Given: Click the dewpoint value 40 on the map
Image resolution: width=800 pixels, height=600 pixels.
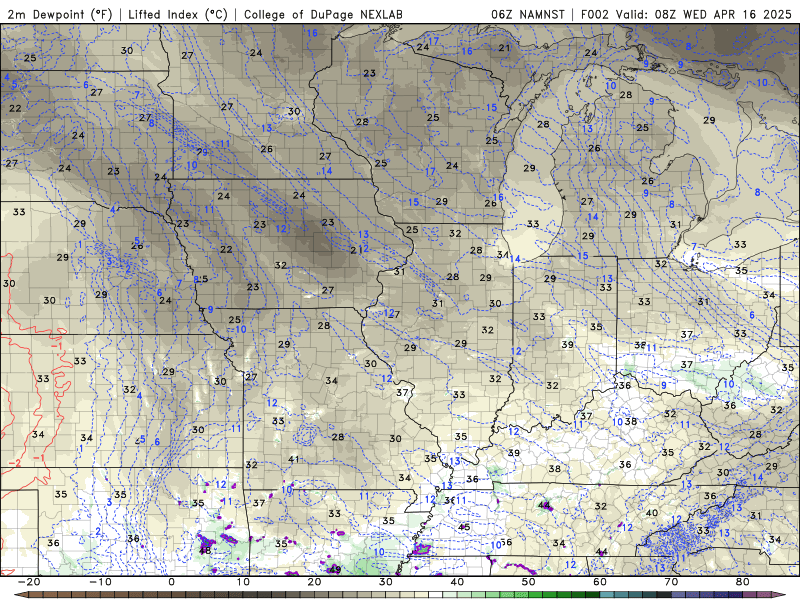Looking at the screenshot, I should click(652, 513).
